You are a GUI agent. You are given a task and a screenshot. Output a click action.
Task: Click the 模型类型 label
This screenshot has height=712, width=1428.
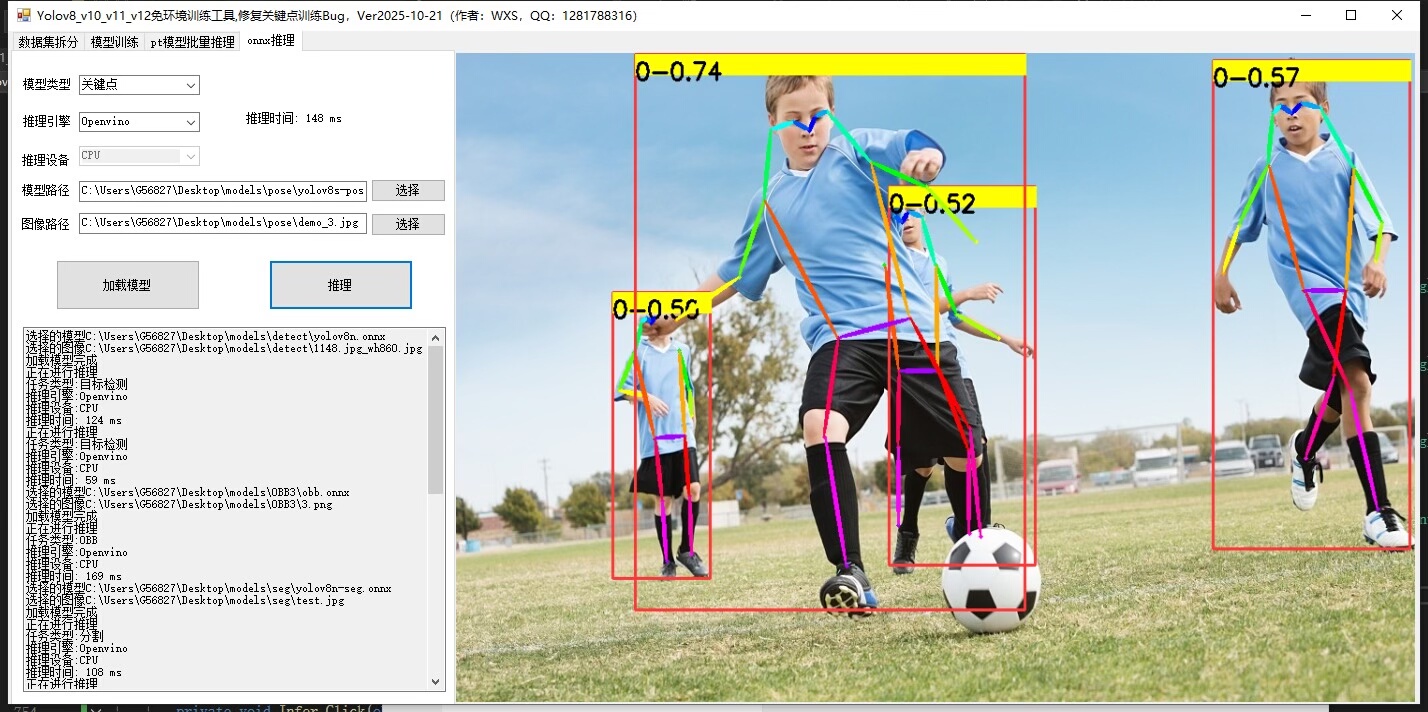click(47, 85)
